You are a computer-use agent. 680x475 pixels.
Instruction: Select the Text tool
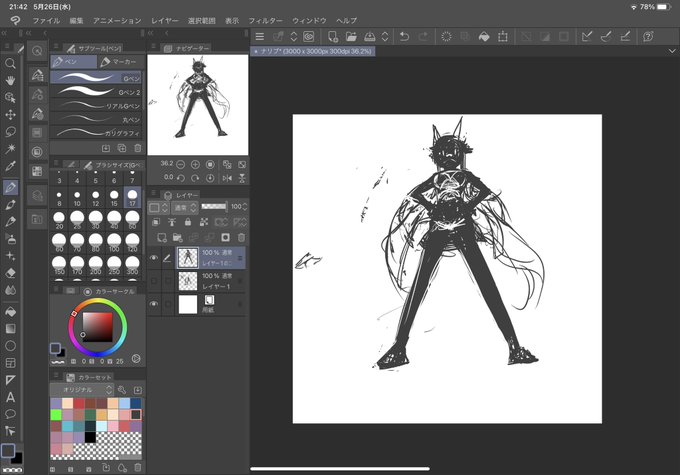point(10,397)
